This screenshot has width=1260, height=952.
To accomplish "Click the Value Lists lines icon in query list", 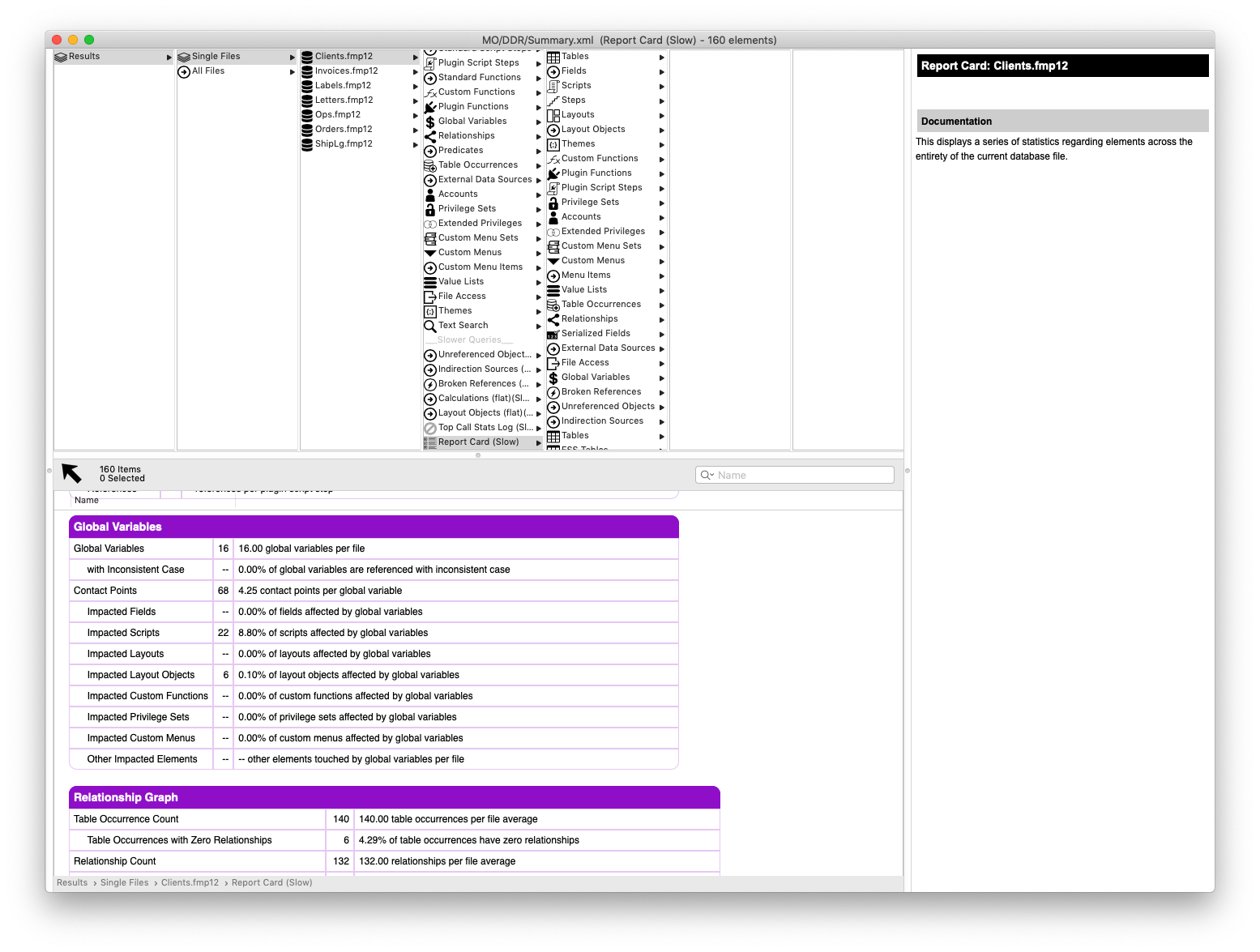I will pos(430,282).
